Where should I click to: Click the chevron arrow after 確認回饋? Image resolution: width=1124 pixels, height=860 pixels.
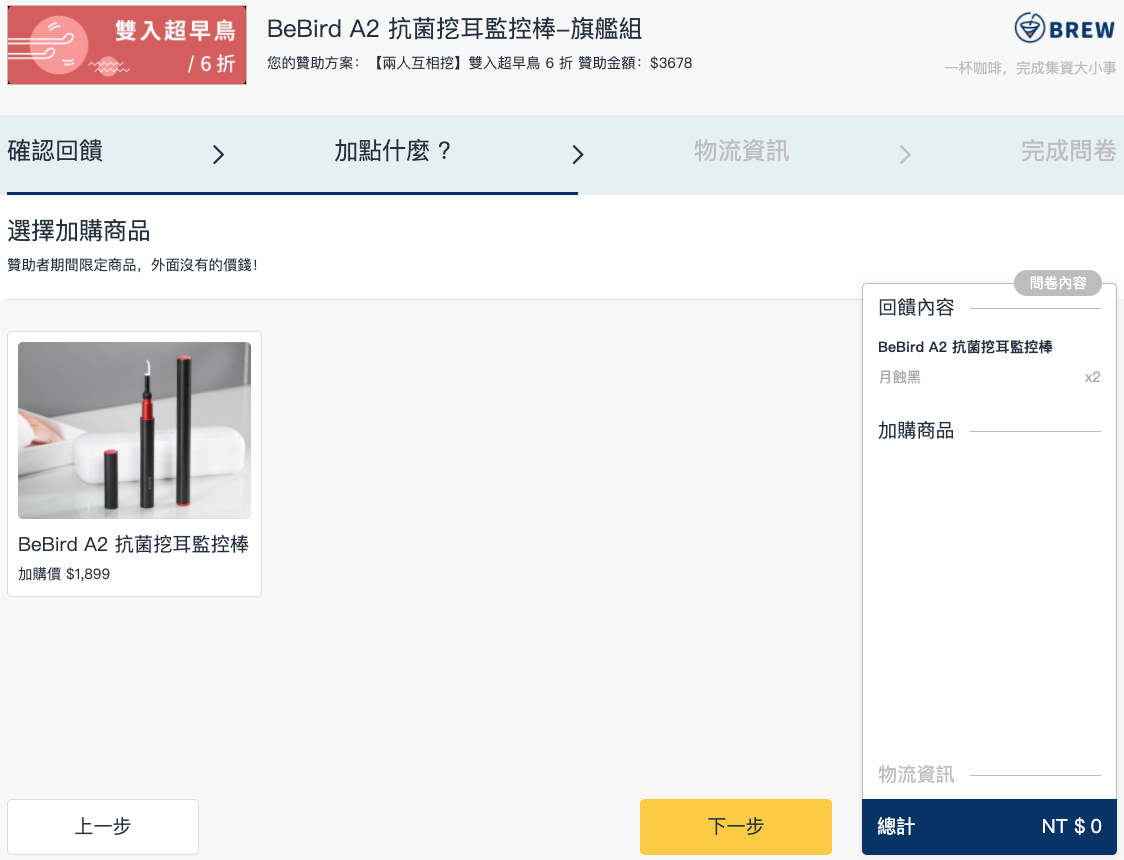[219, 154]
